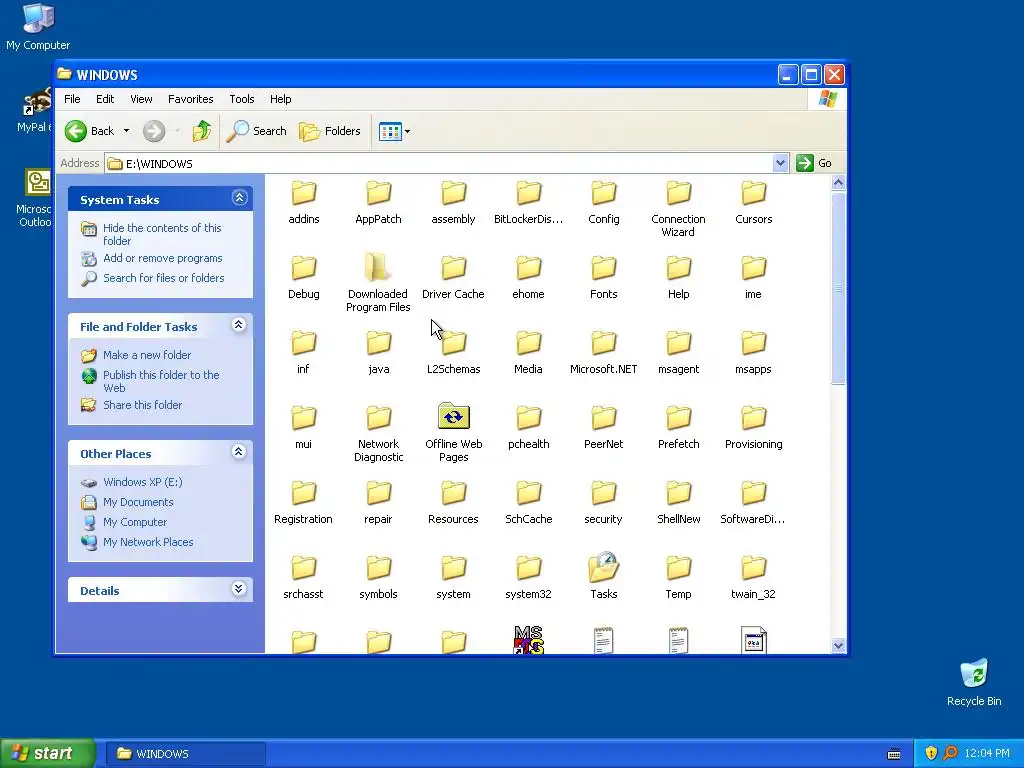Click the magnifier search tray icon

950,754
